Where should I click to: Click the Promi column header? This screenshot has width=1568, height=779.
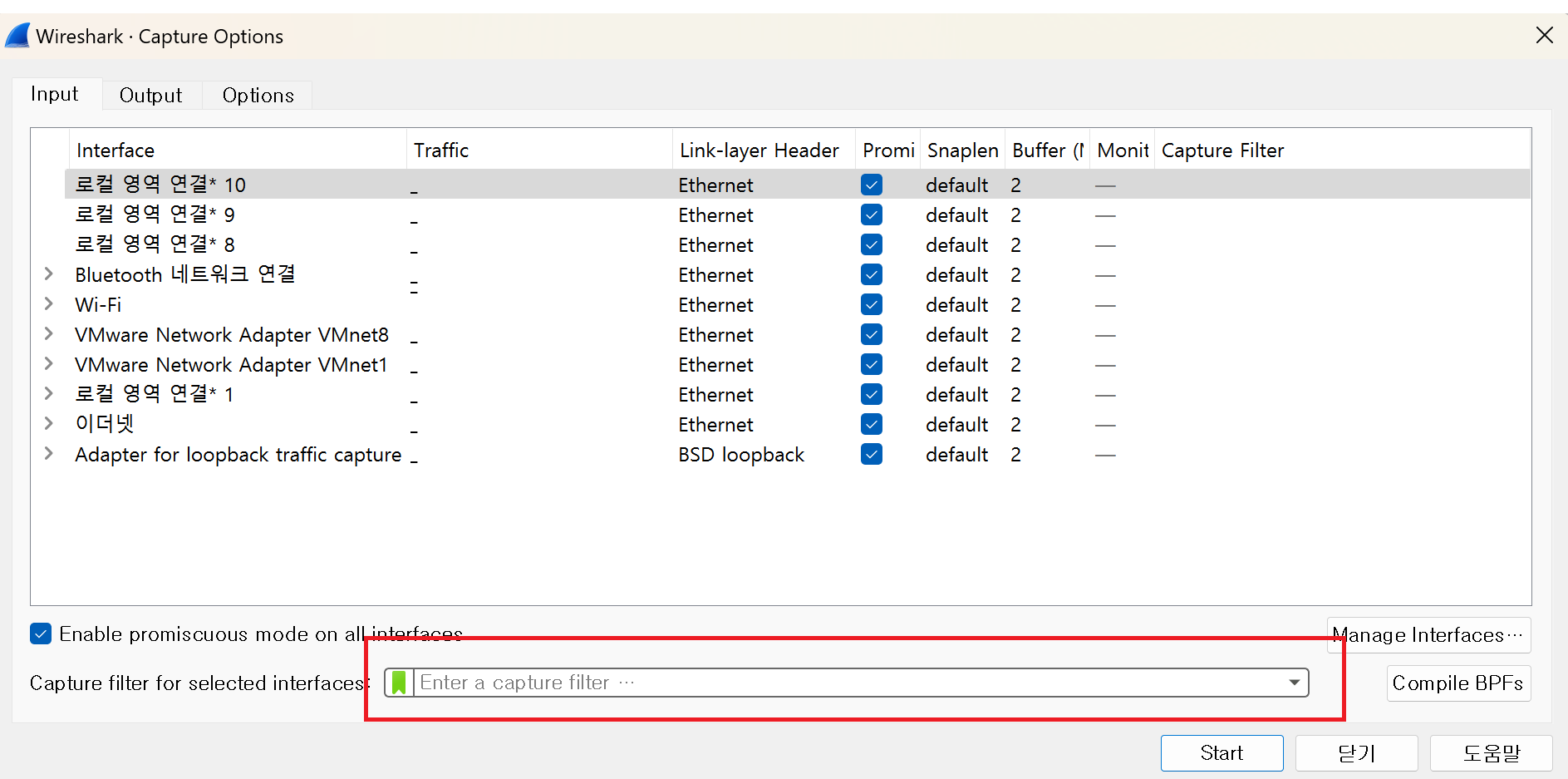[887, 150]
